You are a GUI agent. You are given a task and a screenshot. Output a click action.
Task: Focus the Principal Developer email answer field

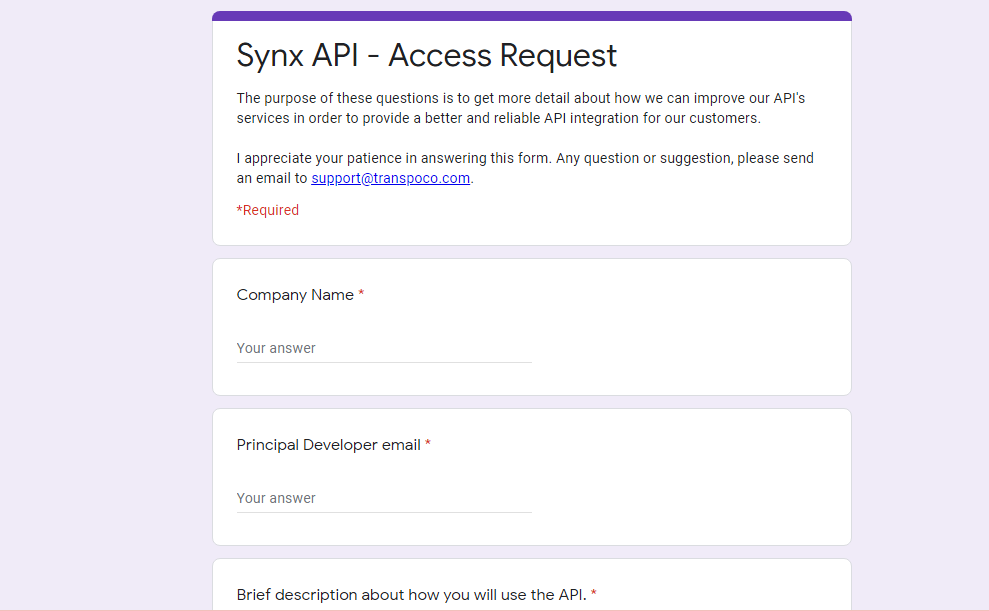(x=384, y=498)
